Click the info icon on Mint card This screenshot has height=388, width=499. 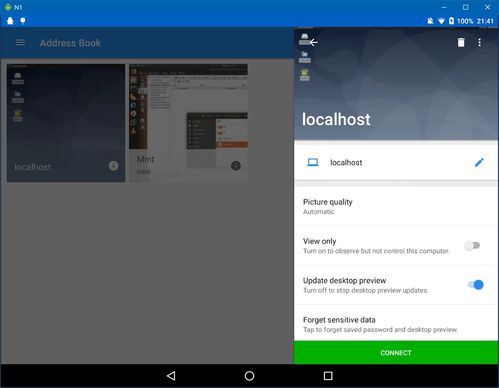coord(236,166)
